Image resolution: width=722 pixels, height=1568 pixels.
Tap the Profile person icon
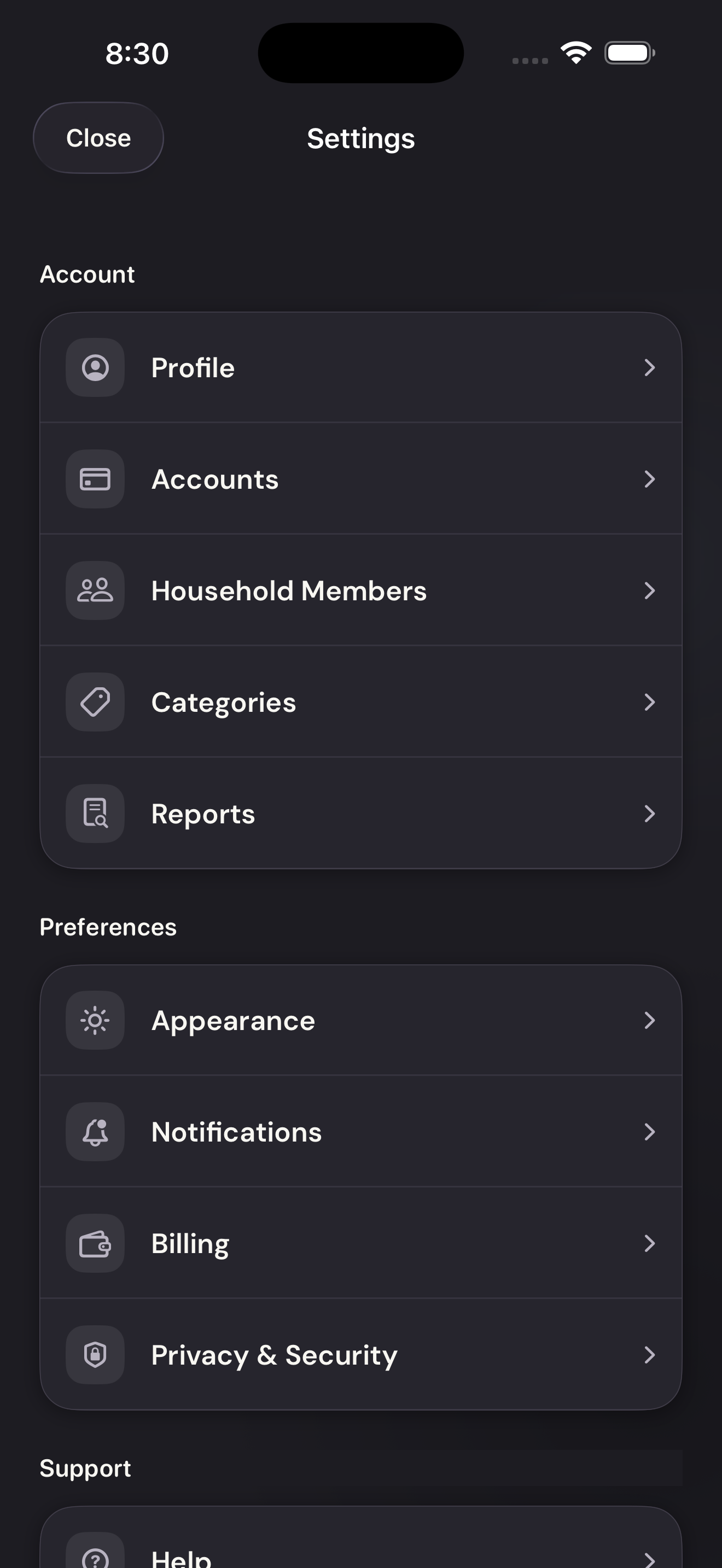[x=95, y=367]
